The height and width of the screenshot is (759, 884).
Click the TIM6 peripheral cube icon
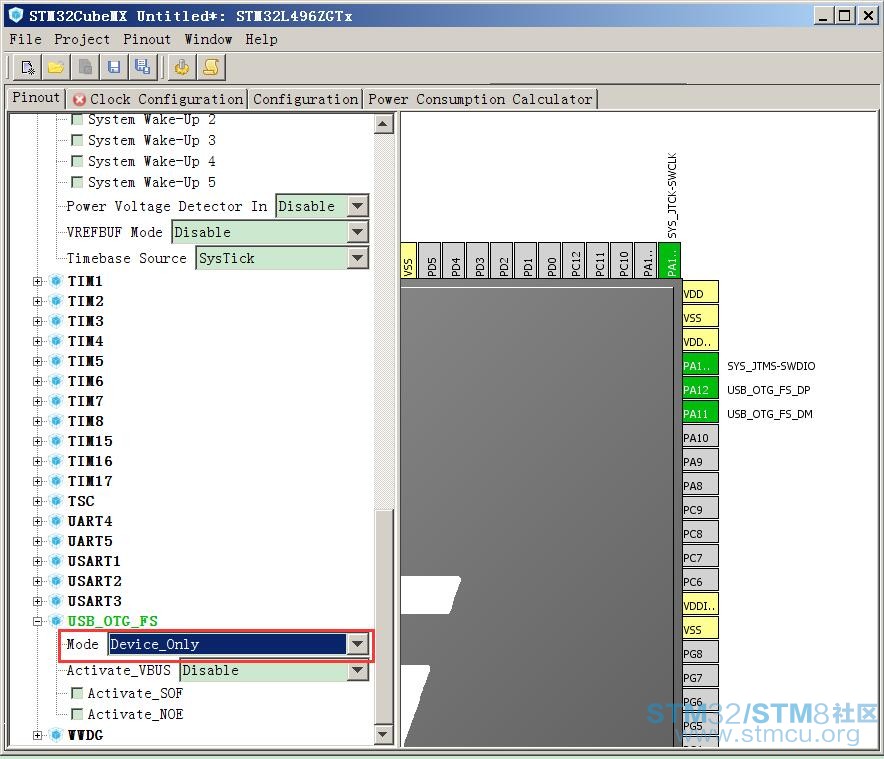pyautogui.click(x=56, y=381)
